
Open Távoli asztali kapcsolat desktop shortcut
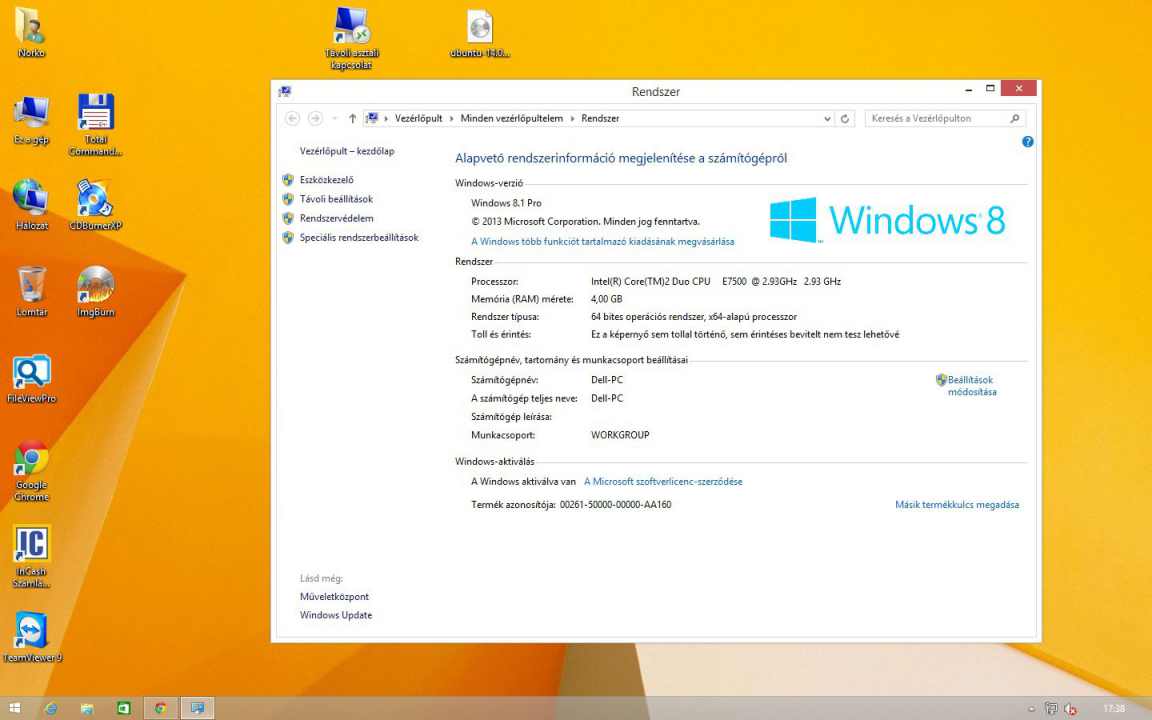351,38
